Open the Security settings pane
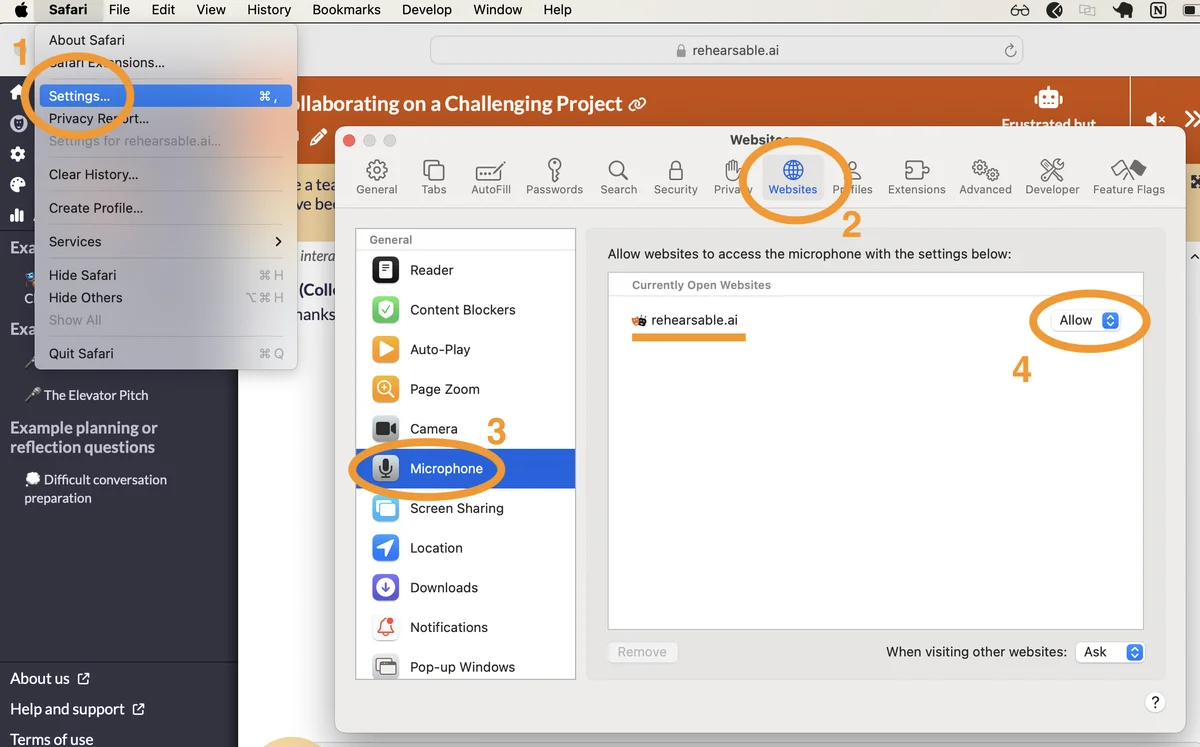Image resolution: width=1200 pixels, height=747 pixels. (x=676, y=176)
